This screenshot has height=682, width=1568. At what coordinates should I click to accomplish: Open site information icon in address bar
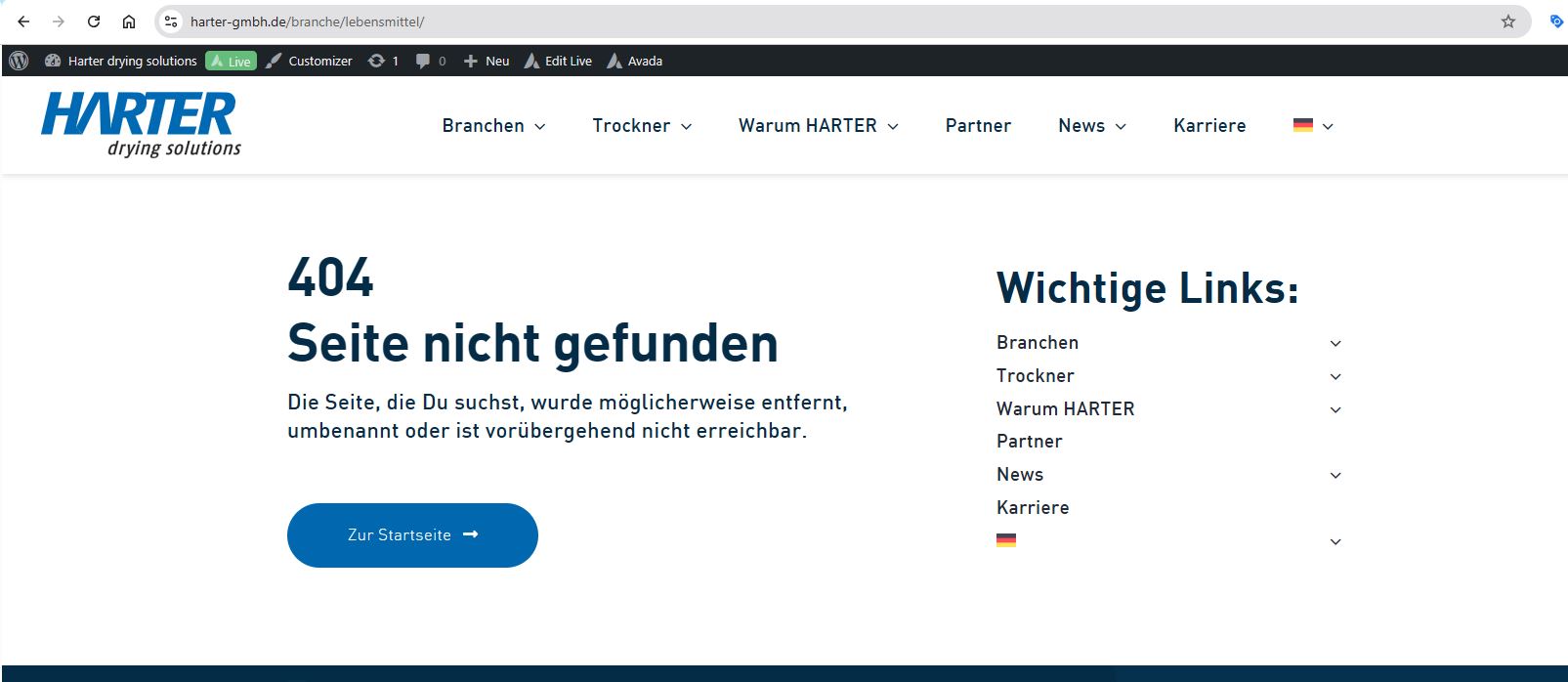(x=171, y=21)
